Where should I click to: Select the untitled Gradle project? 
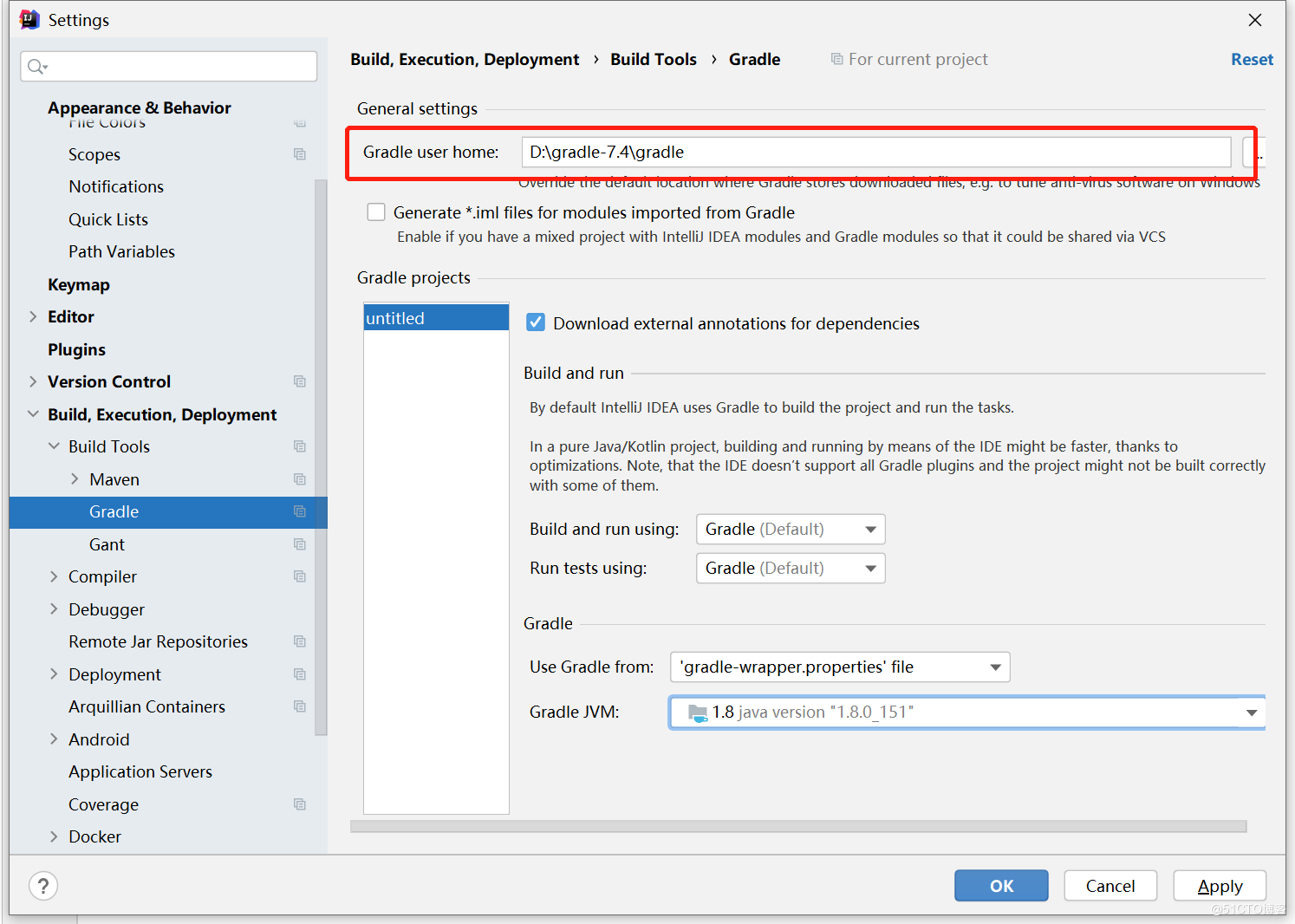pyautogui.click(x=436, y=318)
